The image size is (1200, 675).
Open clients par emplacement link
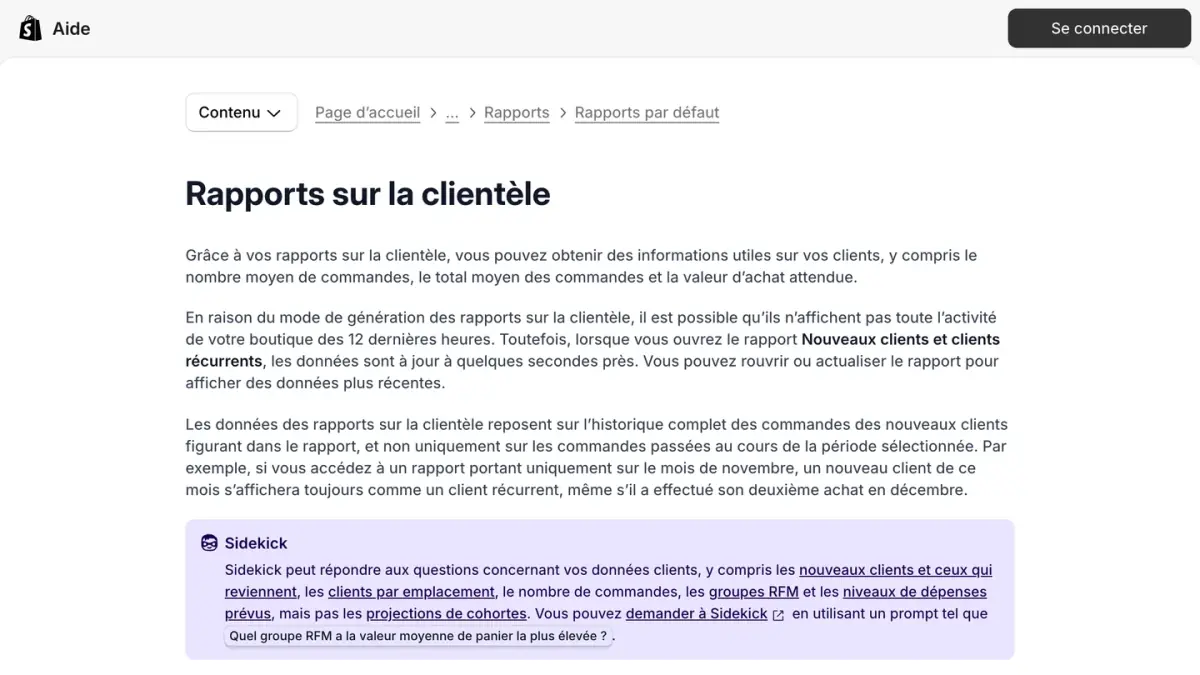pyautogui.click(x=411, y=591)
